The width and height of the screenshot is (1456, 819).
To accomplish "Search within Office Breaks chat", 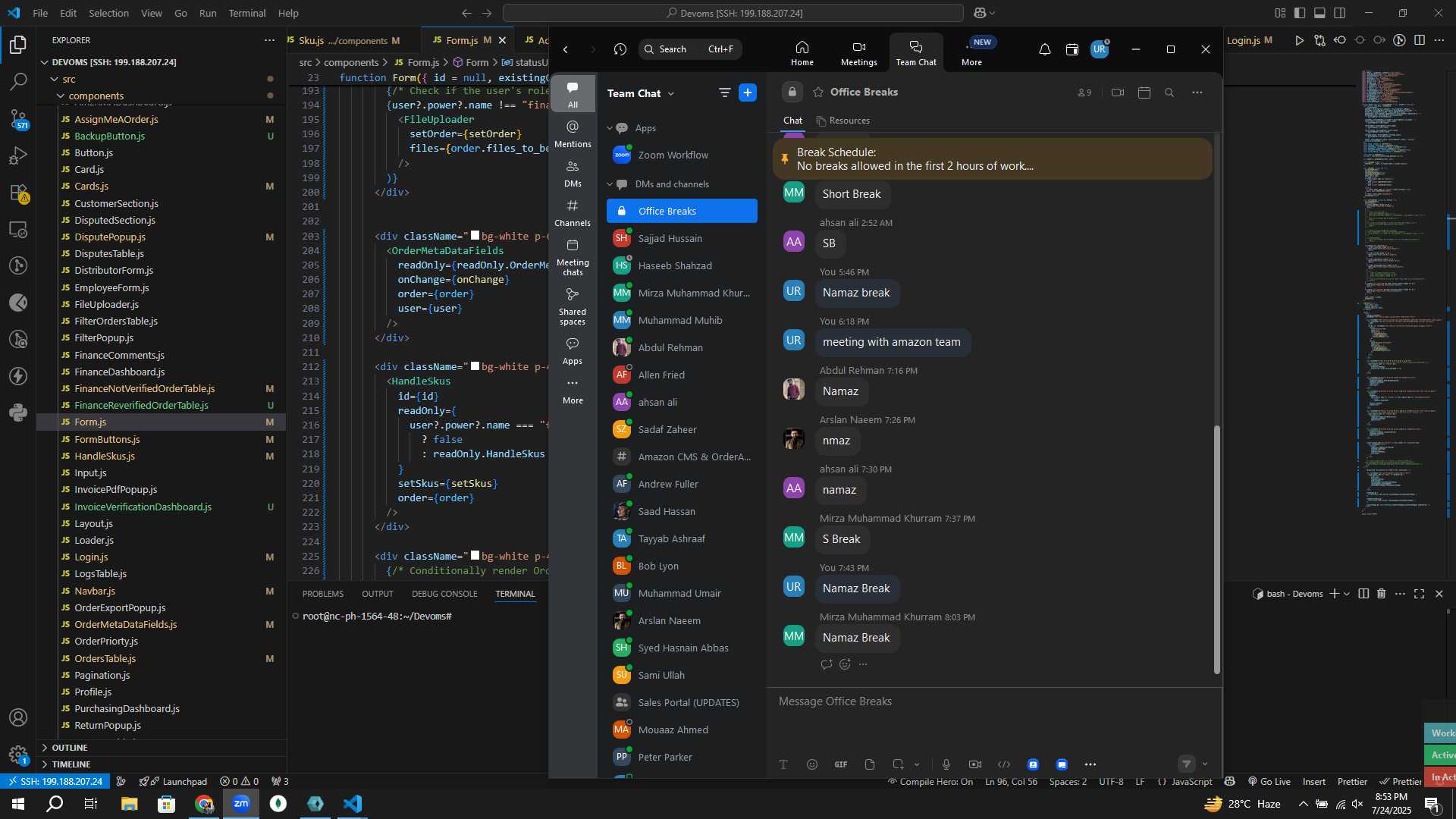I will (x=1169, y=93).
